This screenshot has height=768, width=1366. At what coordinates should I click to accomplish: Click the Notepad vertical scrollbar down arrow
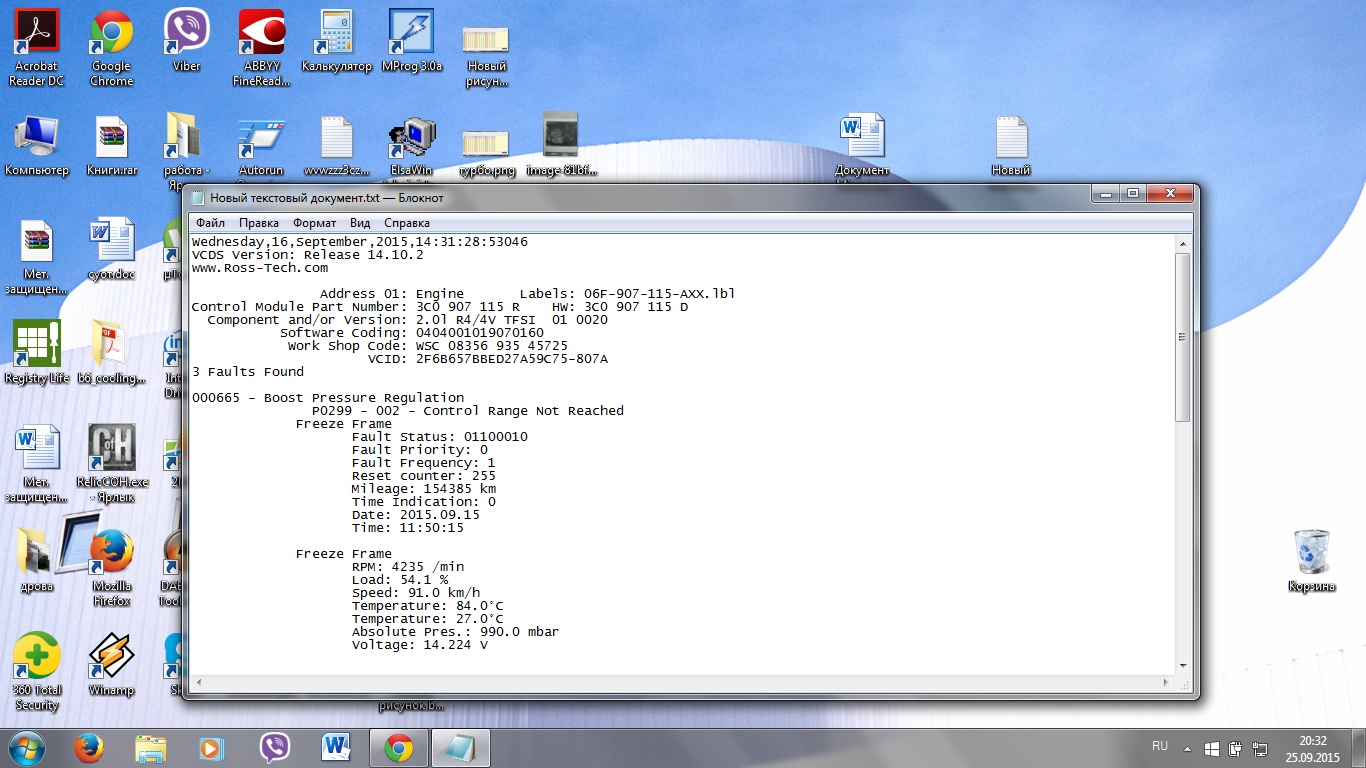click(1182, 665)
